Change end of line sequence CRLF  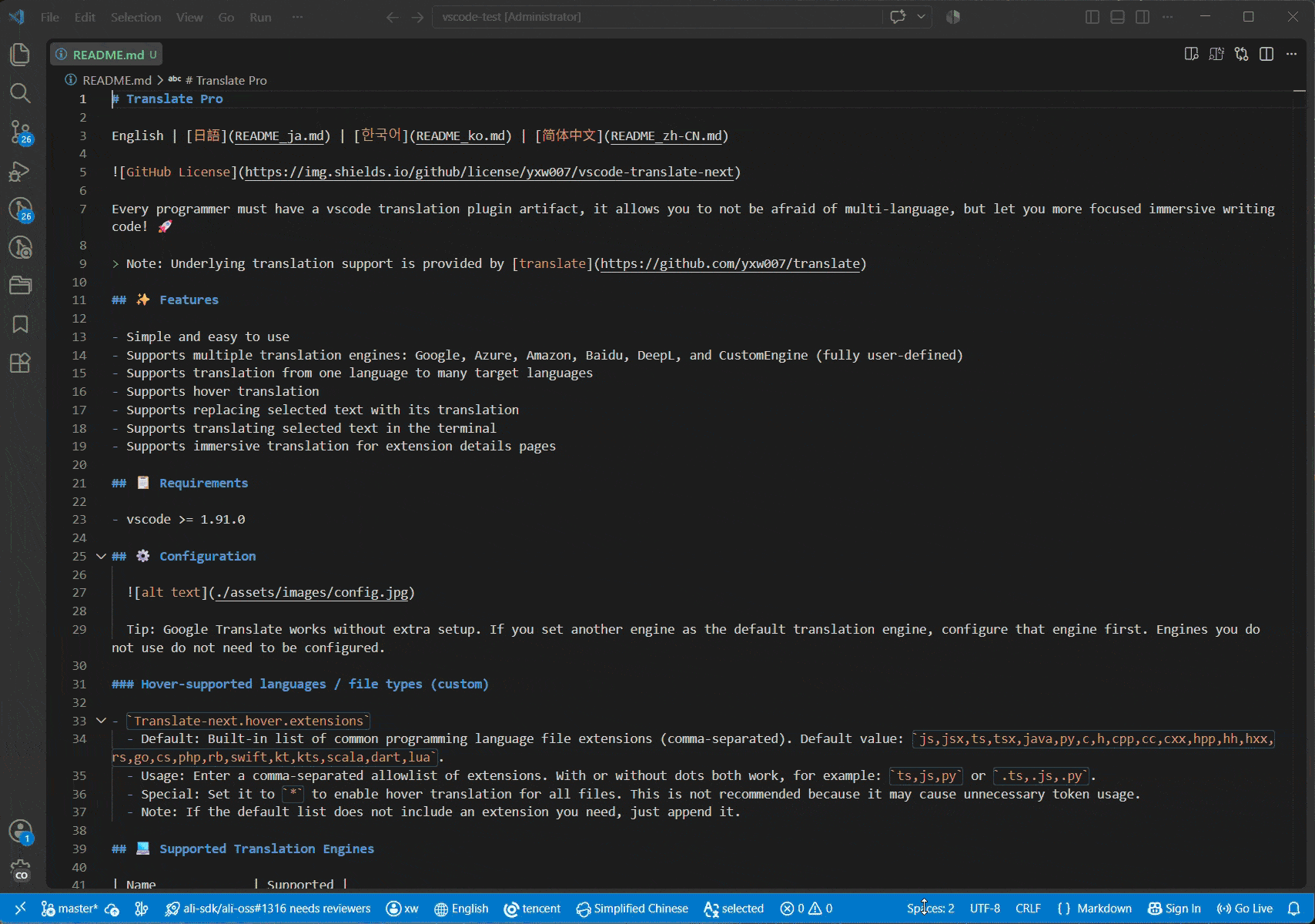pos(1028,909)
